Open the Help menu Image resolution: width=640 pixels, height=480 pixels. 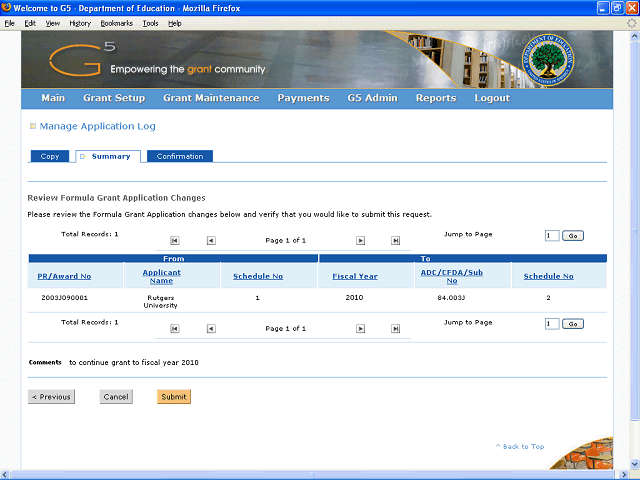tap(175, 23)
